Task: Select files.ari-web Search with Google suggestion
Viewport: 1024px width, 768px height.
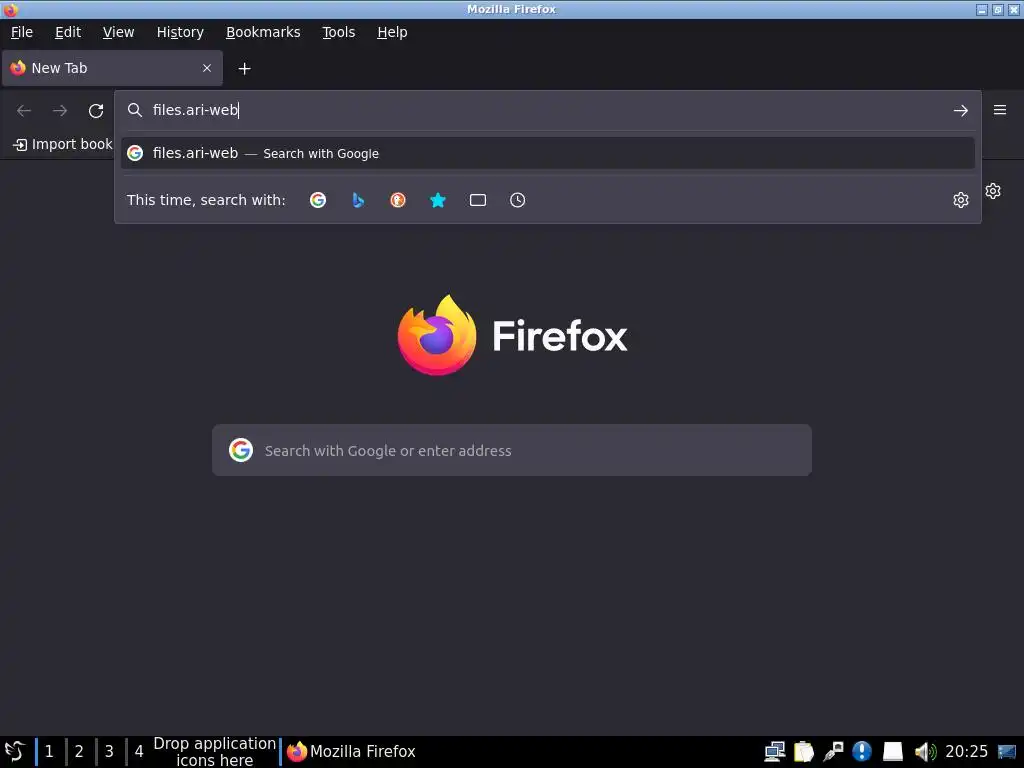Action: [x=547, y=153]
